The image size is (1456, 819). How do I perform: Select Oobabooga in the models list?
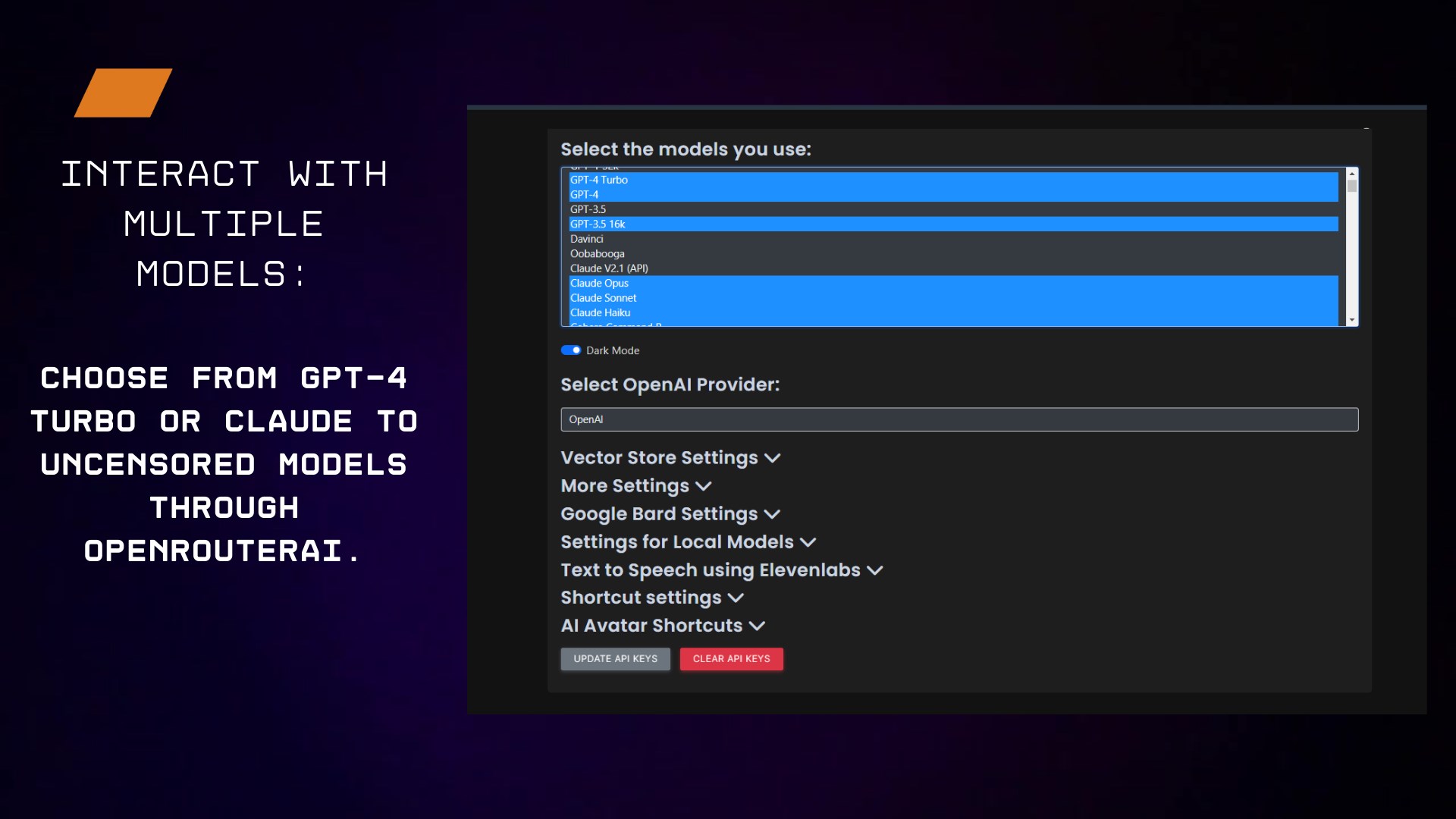(598, 254)
